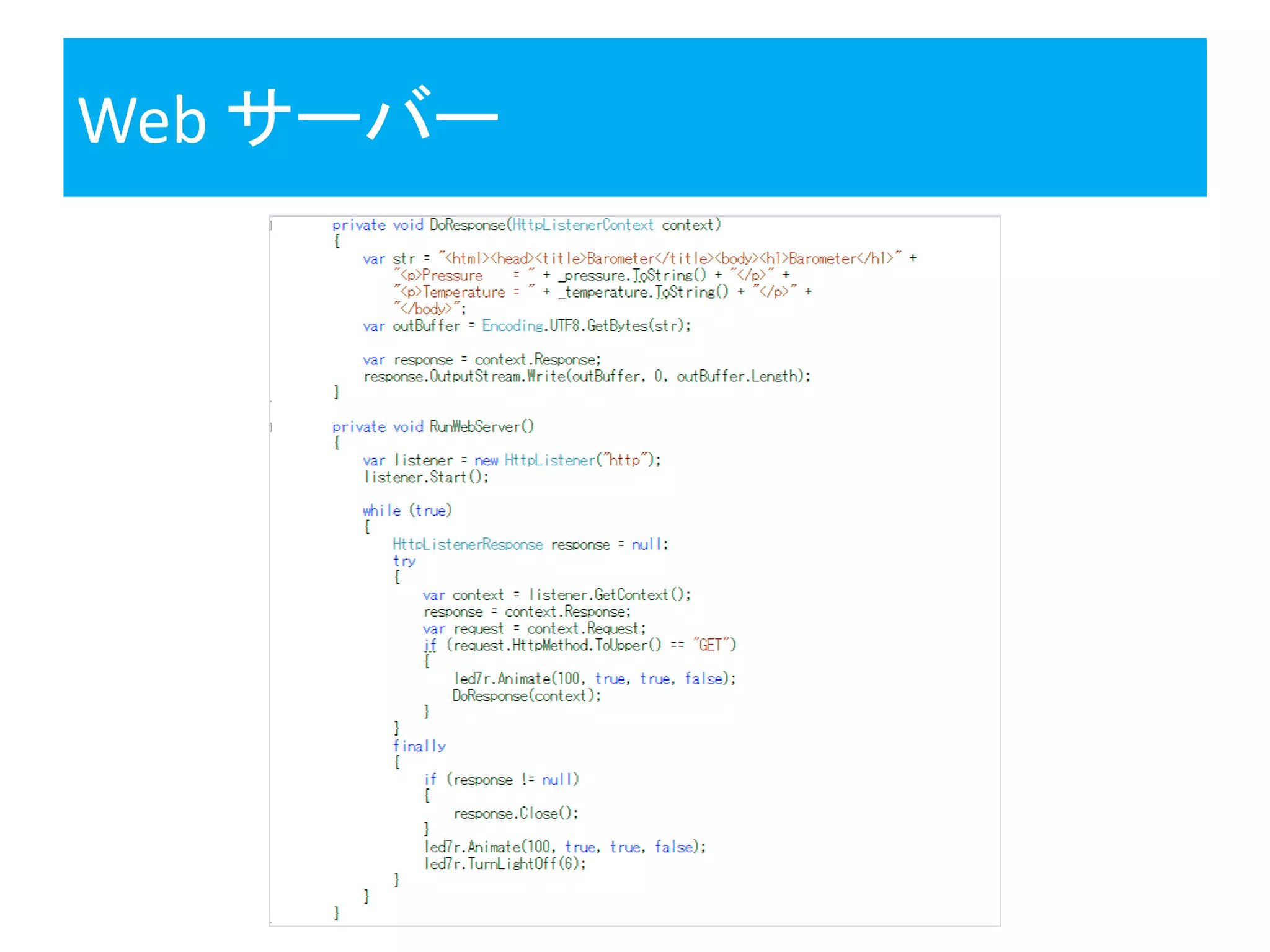Image resolution: width=1270 pixels, height=952 pixels.
Task: Select the 'finally' keyword
Action: 419,746
